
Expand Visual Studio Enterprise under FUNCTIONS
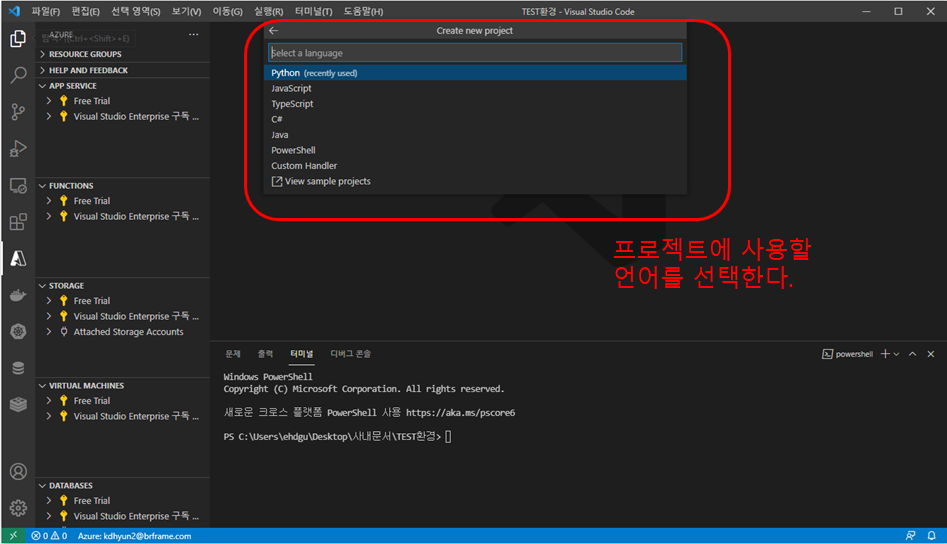pos(48,217)
